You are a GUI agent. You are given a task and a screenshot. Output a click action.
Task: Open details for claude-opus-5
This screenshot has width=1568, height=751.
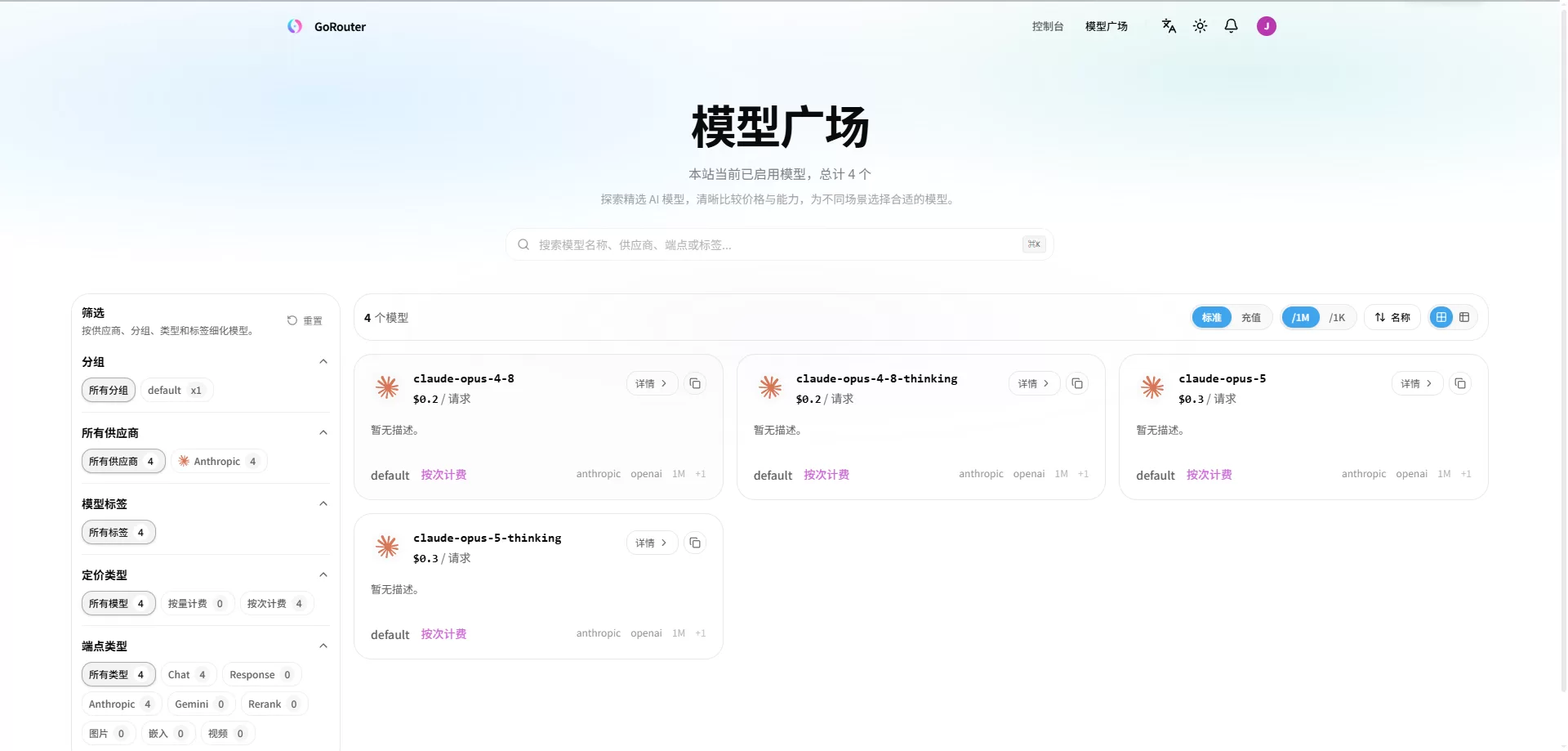coord(1417,383)
